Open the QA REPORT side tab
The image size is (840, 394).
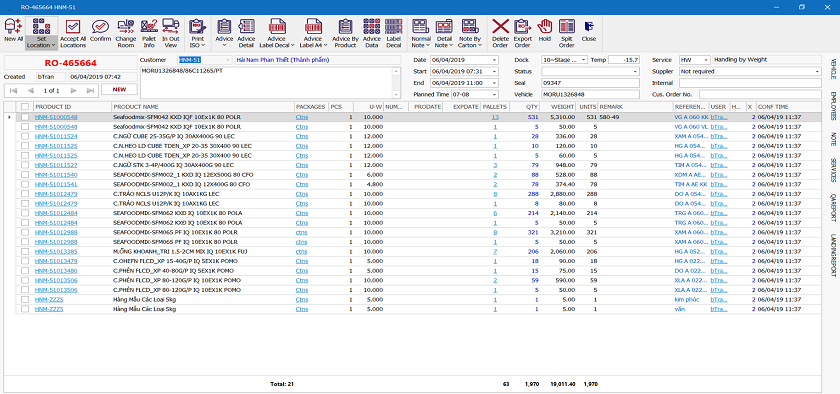[833, 207]
